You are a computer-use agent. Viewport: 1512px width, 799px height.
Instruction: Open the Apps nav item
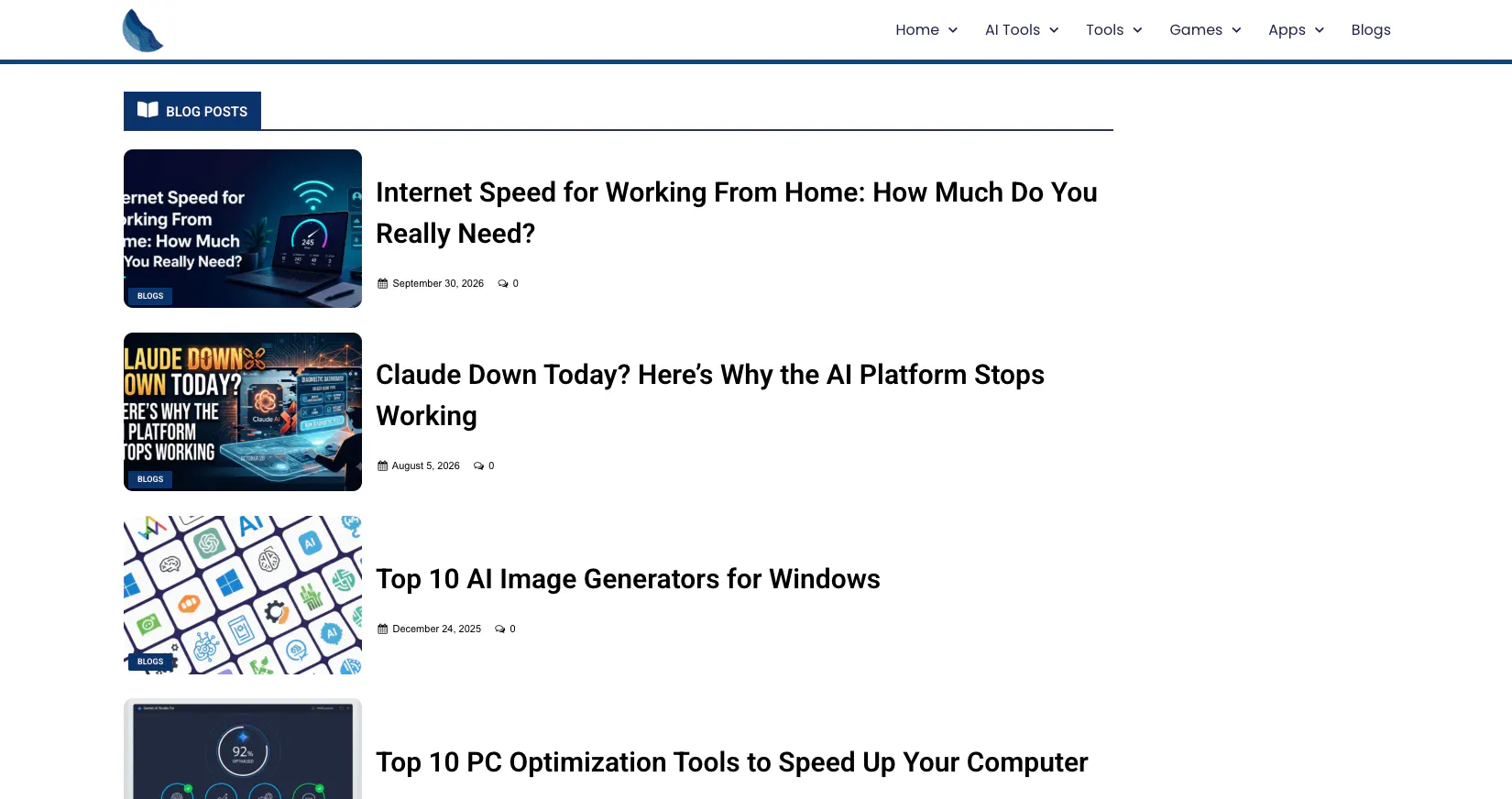[x=1287, y=30]
